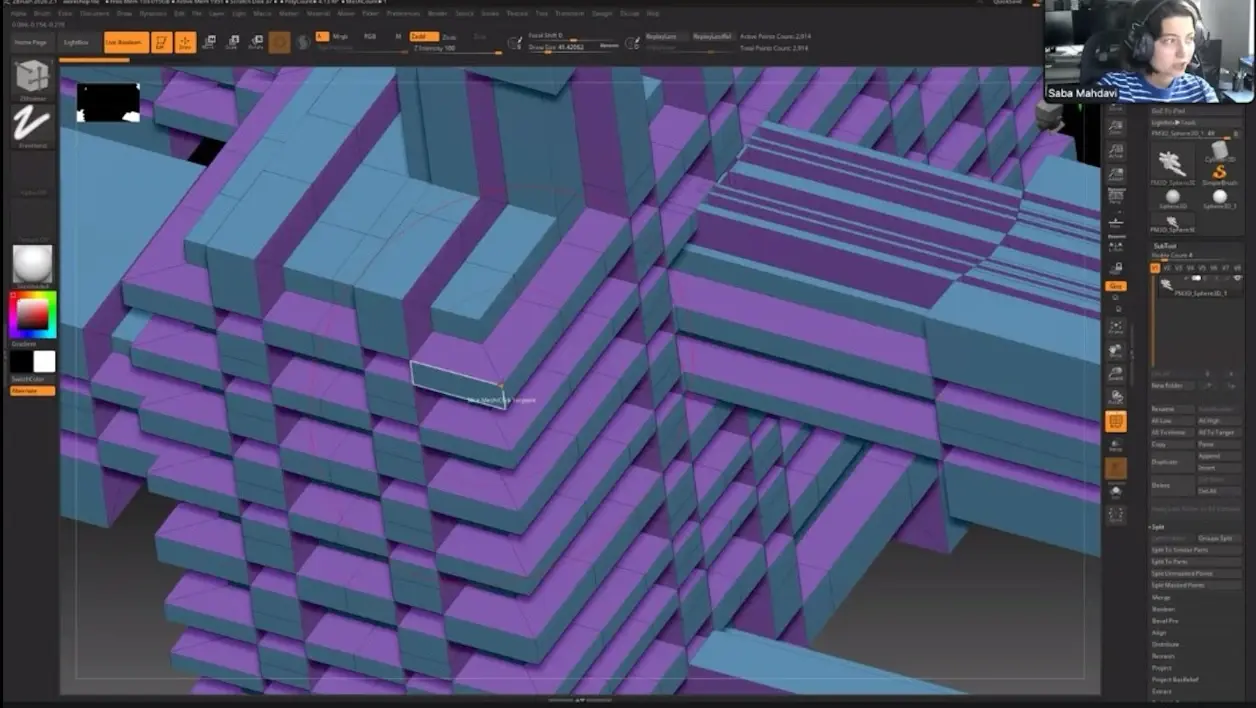Toggle Edit mode button
Viewport: 1256px width, 708px height.
coord(161,42)
